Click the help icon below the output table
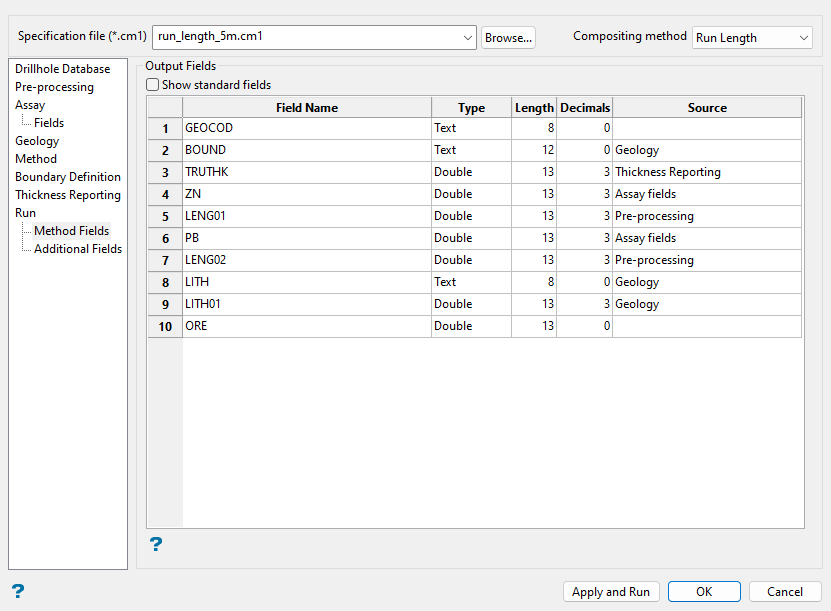This screenshot has height=611, width=831. click(156, 545)
